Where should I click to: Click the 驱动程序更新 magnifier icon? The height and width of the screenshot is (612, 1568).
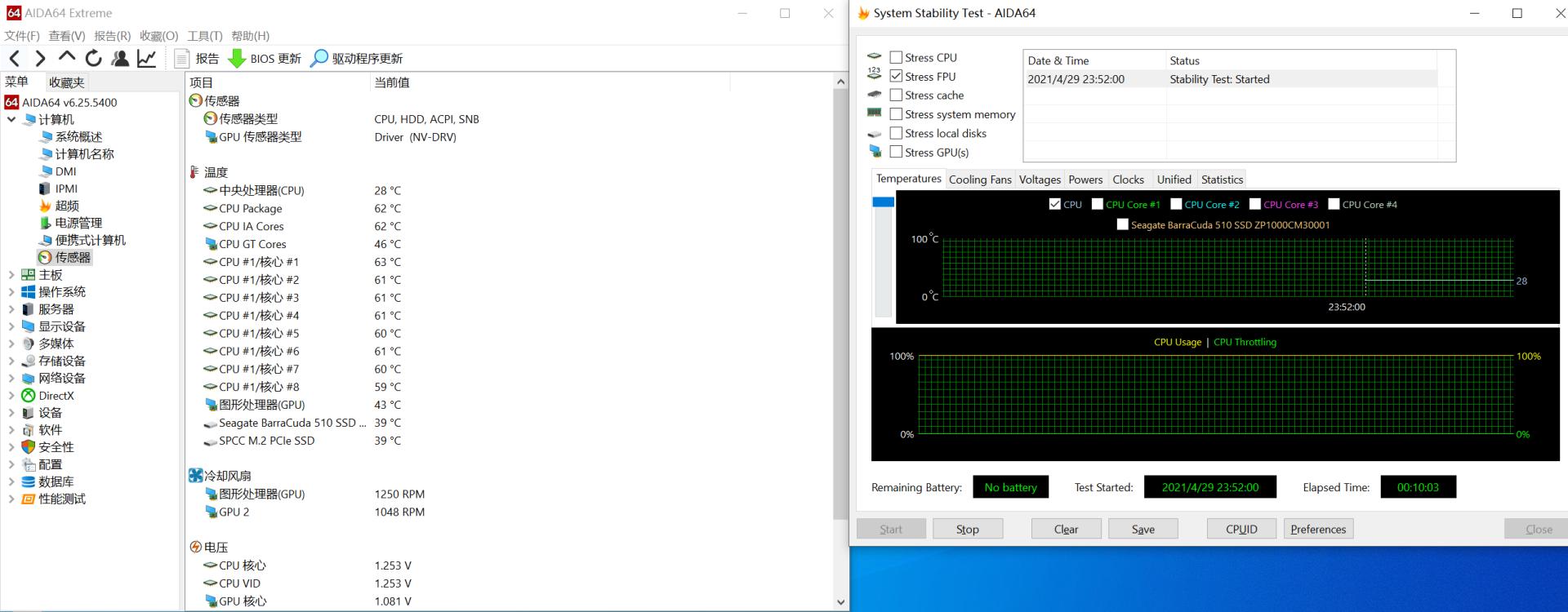click(319, 58)
